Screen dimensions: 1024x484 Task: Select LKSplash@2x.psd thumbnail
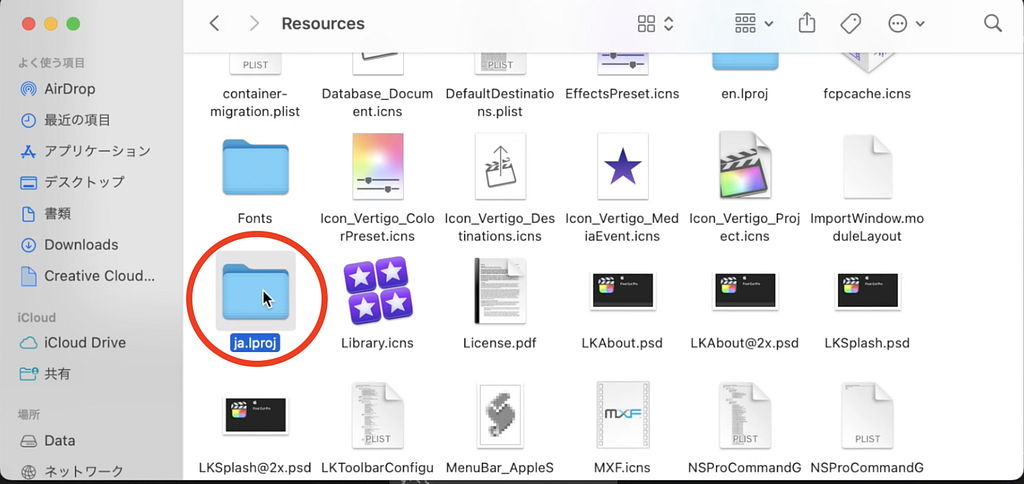[x=255, y=414]
